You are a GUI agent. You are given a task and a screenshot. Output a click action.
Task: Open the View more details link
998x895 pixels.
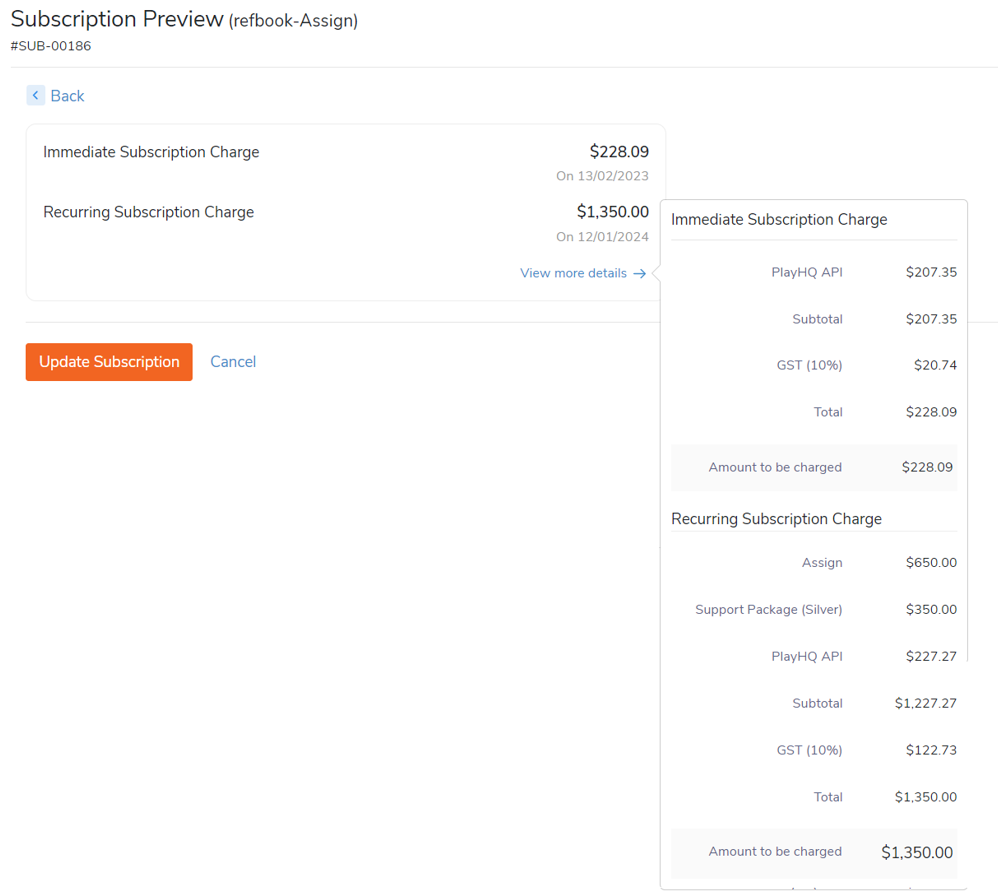click(573, 273)
